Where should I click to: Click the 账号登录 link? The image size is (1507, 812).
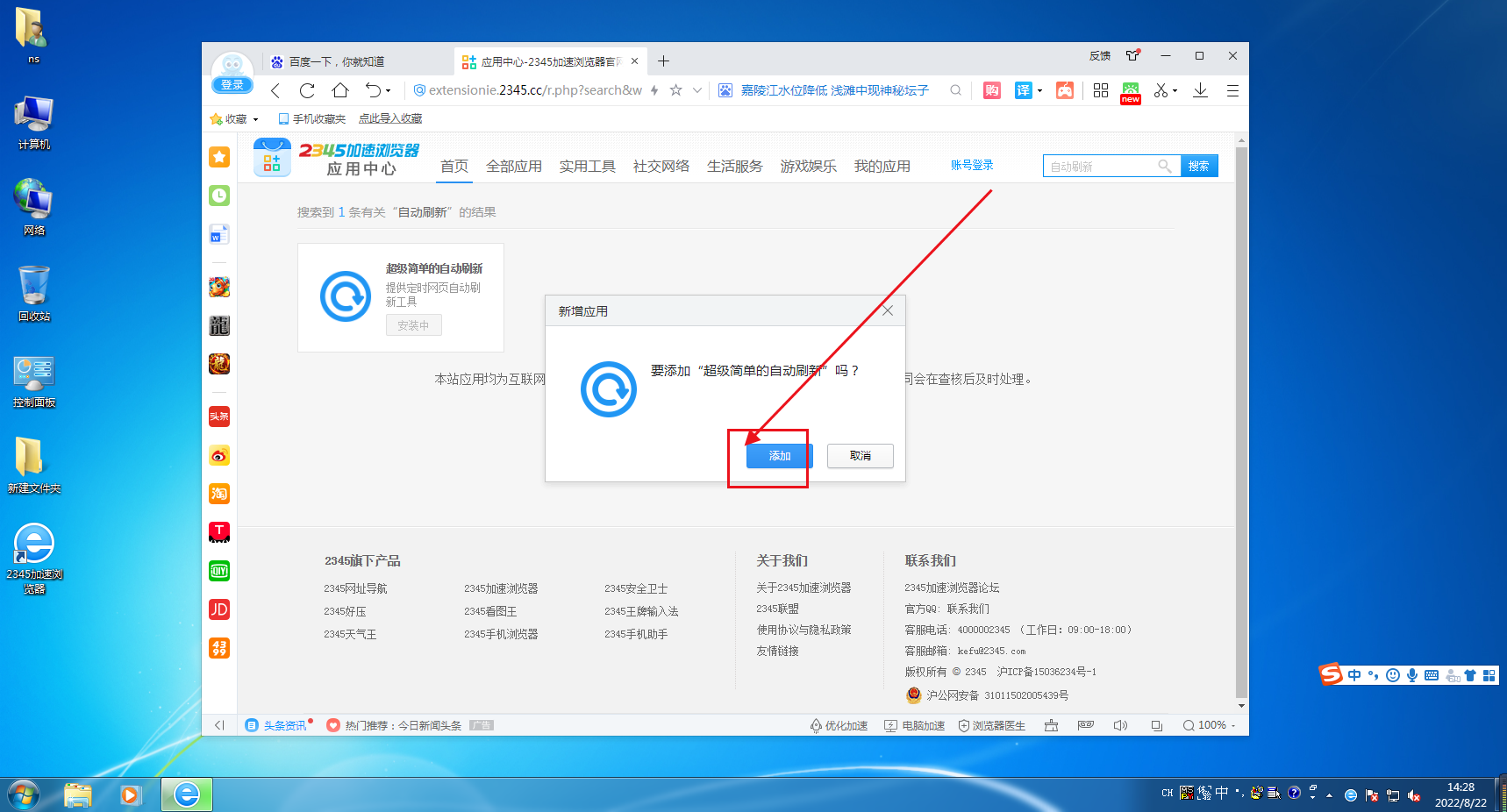(972, 165)
